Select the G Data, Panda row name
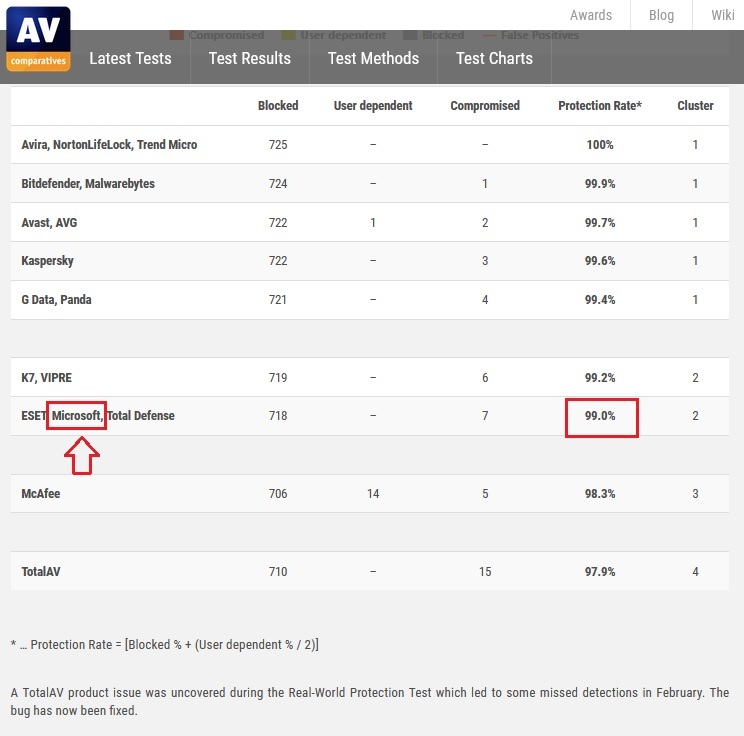The height and width of the screenshot is (736, 744). 56,300
